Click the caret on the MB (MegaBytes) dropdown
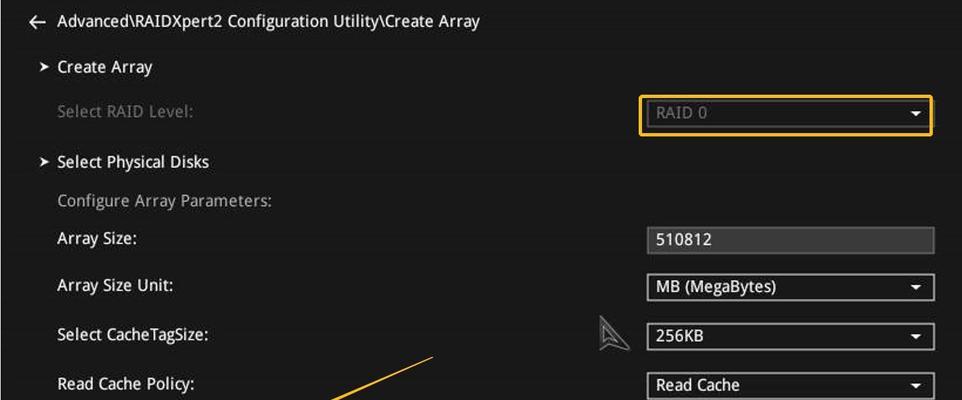 (915, 287)
